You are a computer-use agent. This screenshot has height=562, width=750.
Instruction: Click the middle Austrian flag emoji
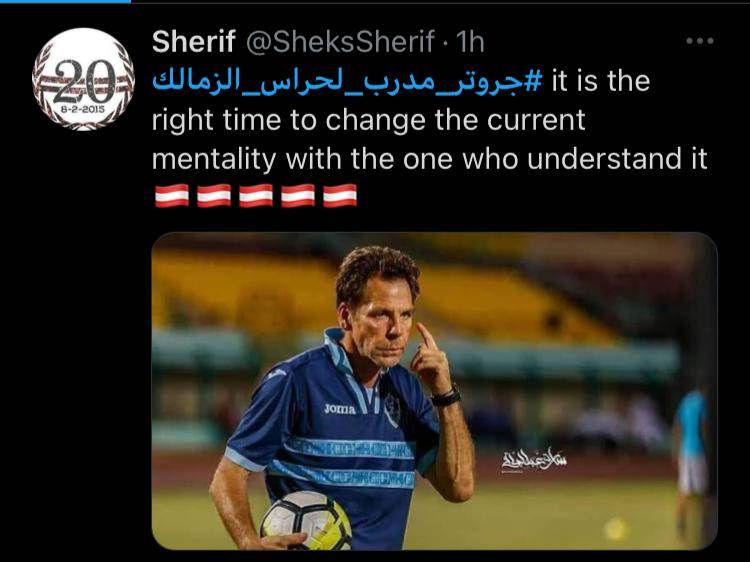click(256, 196)
